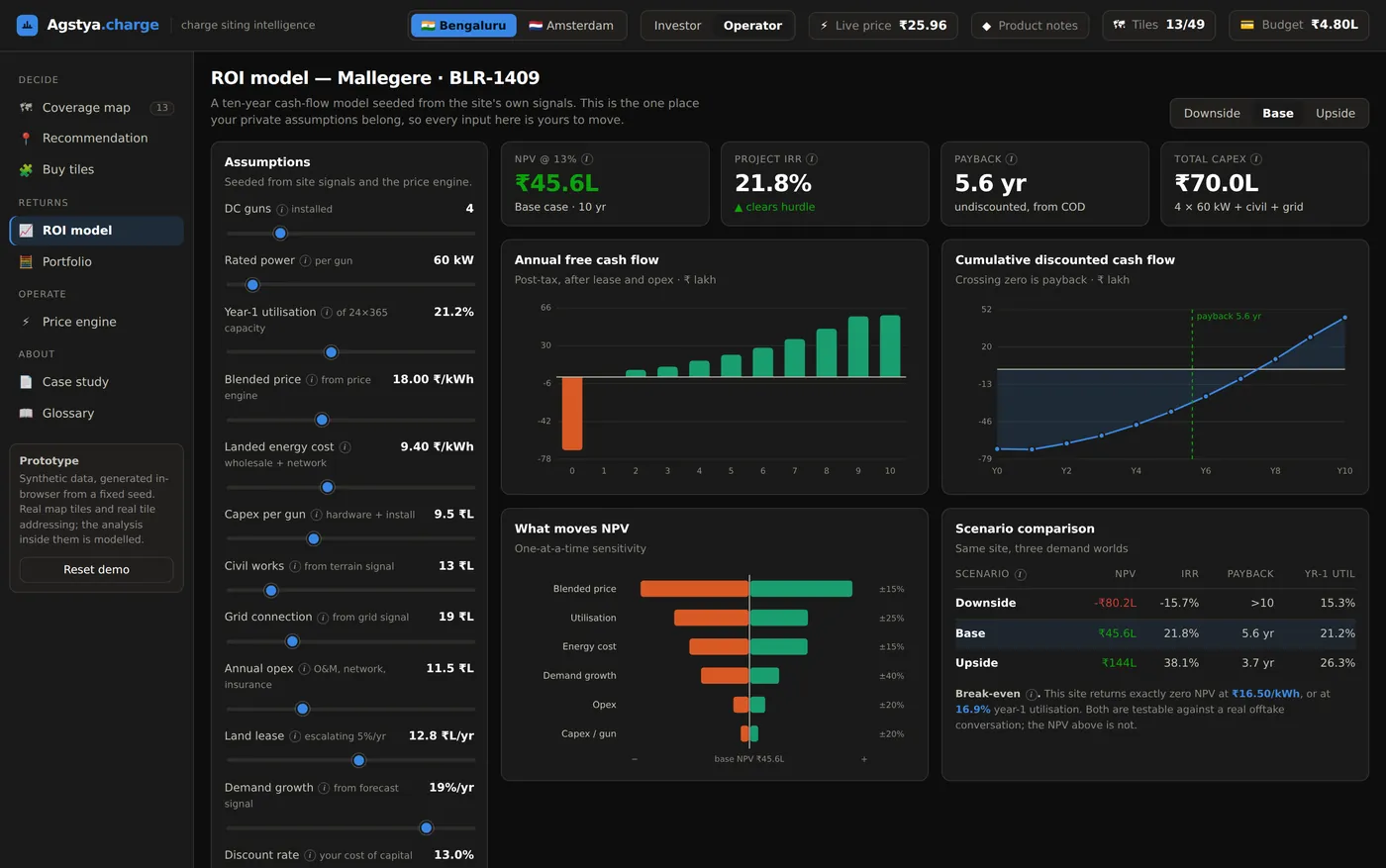The image size is (1386, 868).
Task: Click info icon next to PROJECT IRR
Action: click(812, 159)
